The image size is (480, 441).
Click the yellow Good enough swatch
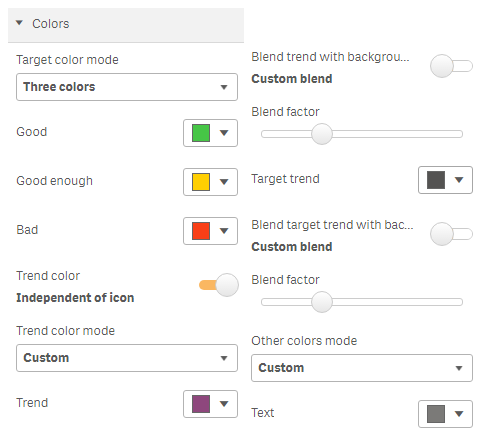click(x=201, y=182)
